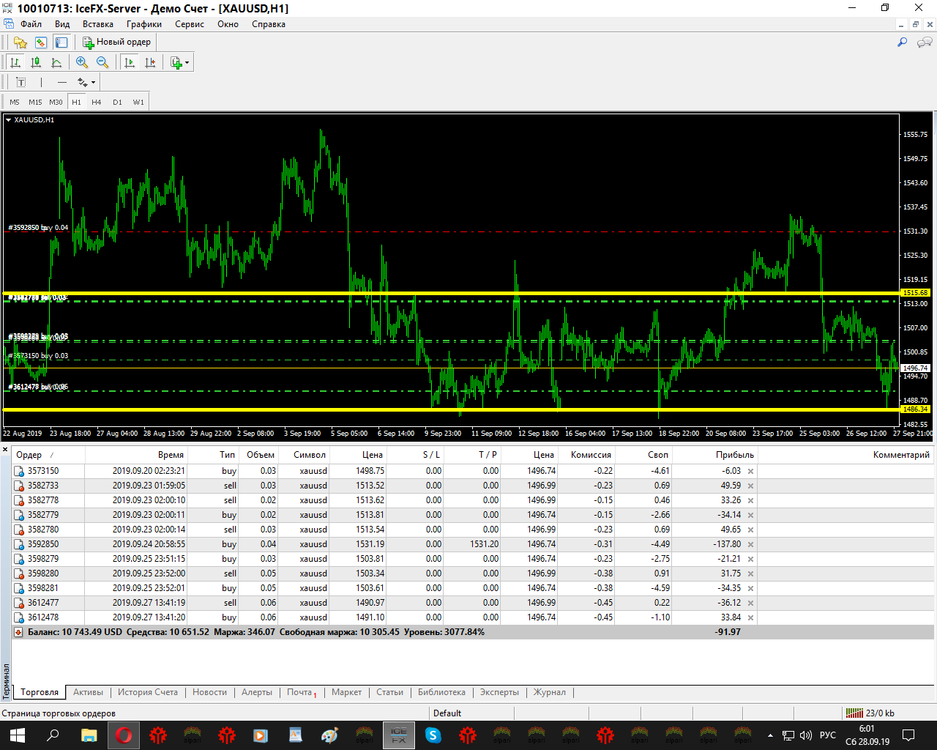Screen dimensions: 937x750
Task: Select the H4 timeframe button
Action: tap(96, 102)
